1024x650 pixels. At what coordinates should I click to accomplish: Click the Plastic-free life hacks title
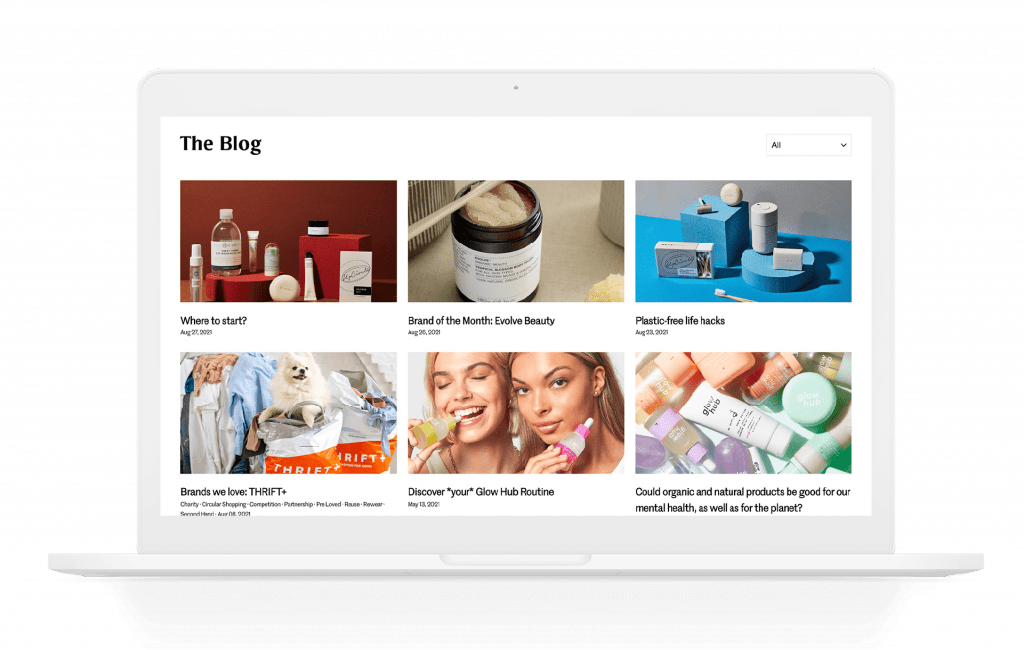(680, 321)
